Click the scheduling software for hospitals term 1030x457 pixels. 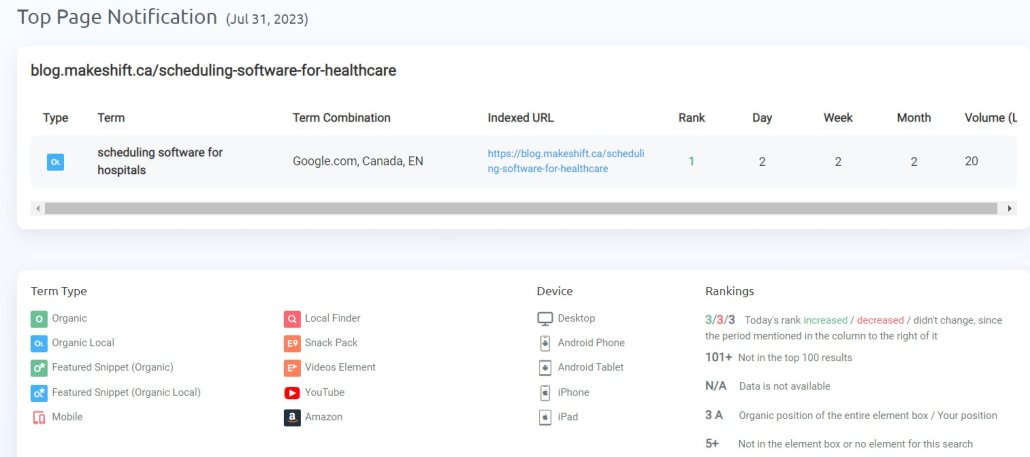pos(160,161)
